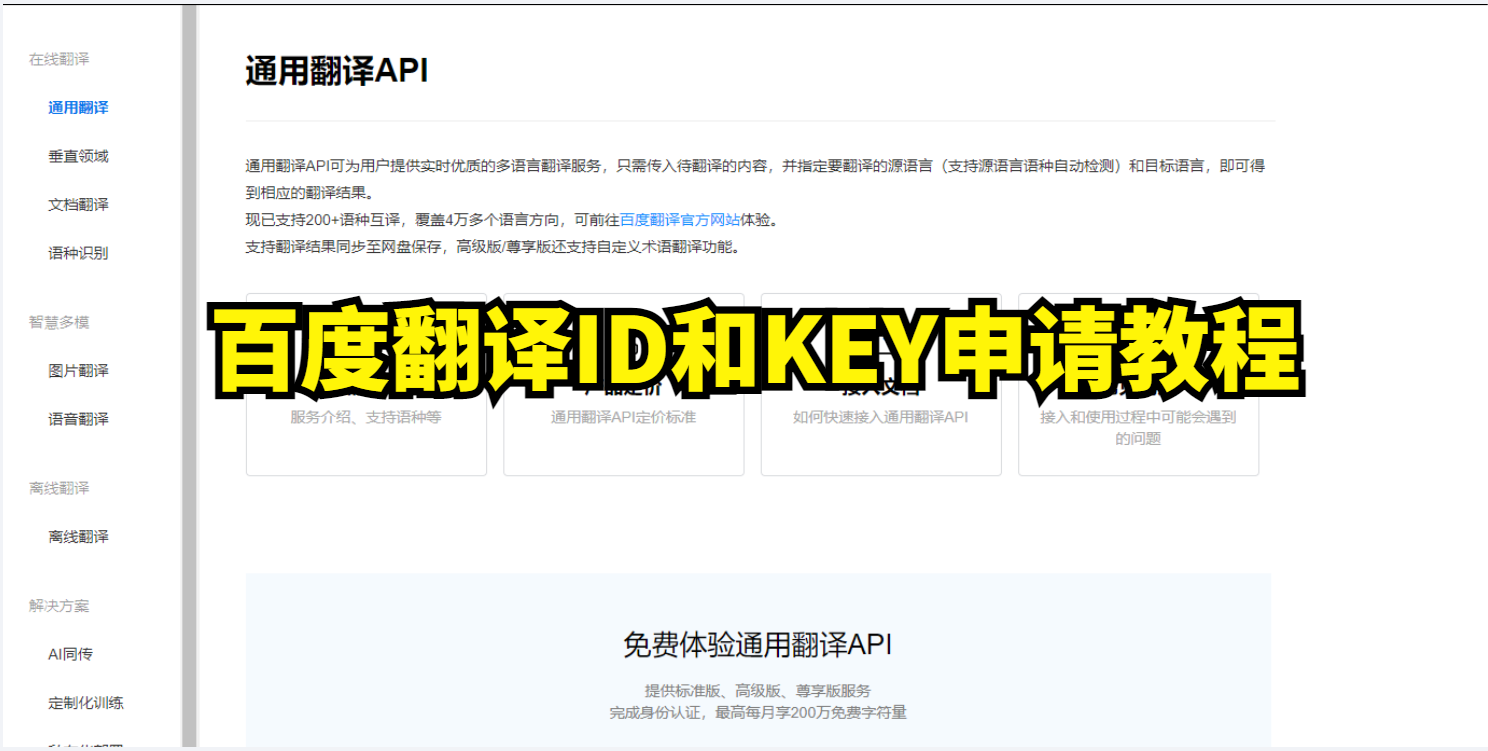Follow the 百度翻译官方网站 hyperlink

(680, 220)
